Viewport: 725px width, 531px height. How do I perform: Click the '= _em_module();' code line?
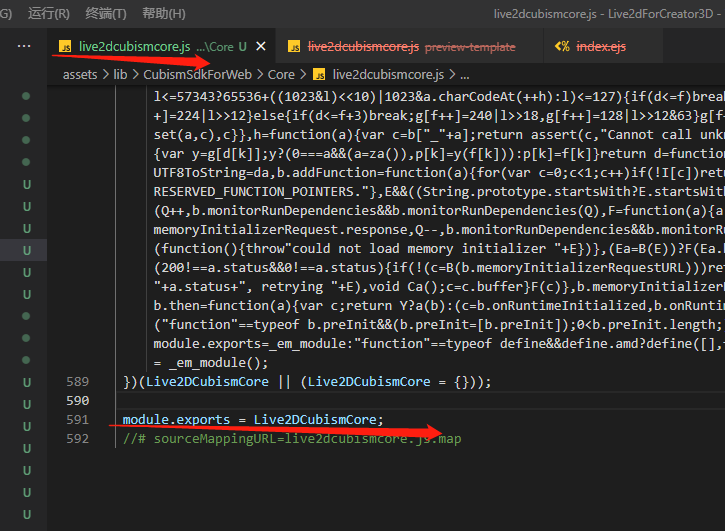pyautogui.click(x=211, y=363)
